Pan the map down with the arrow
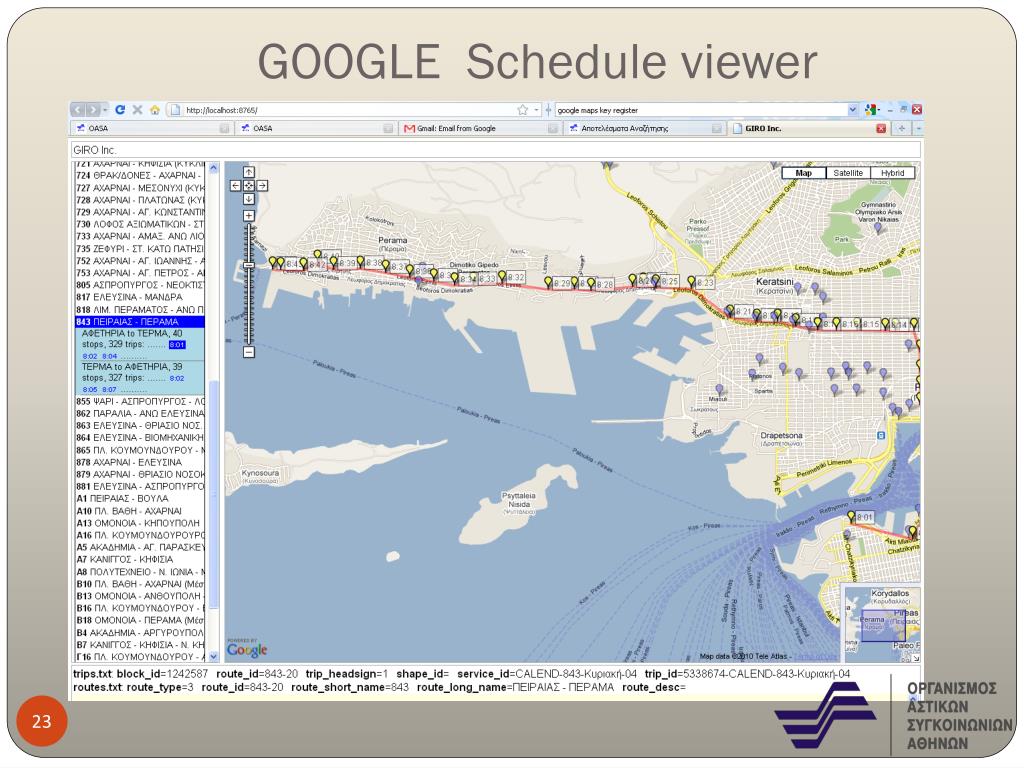Image resolution: width=1024 pixels, height=768 pixels. coord(249,199)
